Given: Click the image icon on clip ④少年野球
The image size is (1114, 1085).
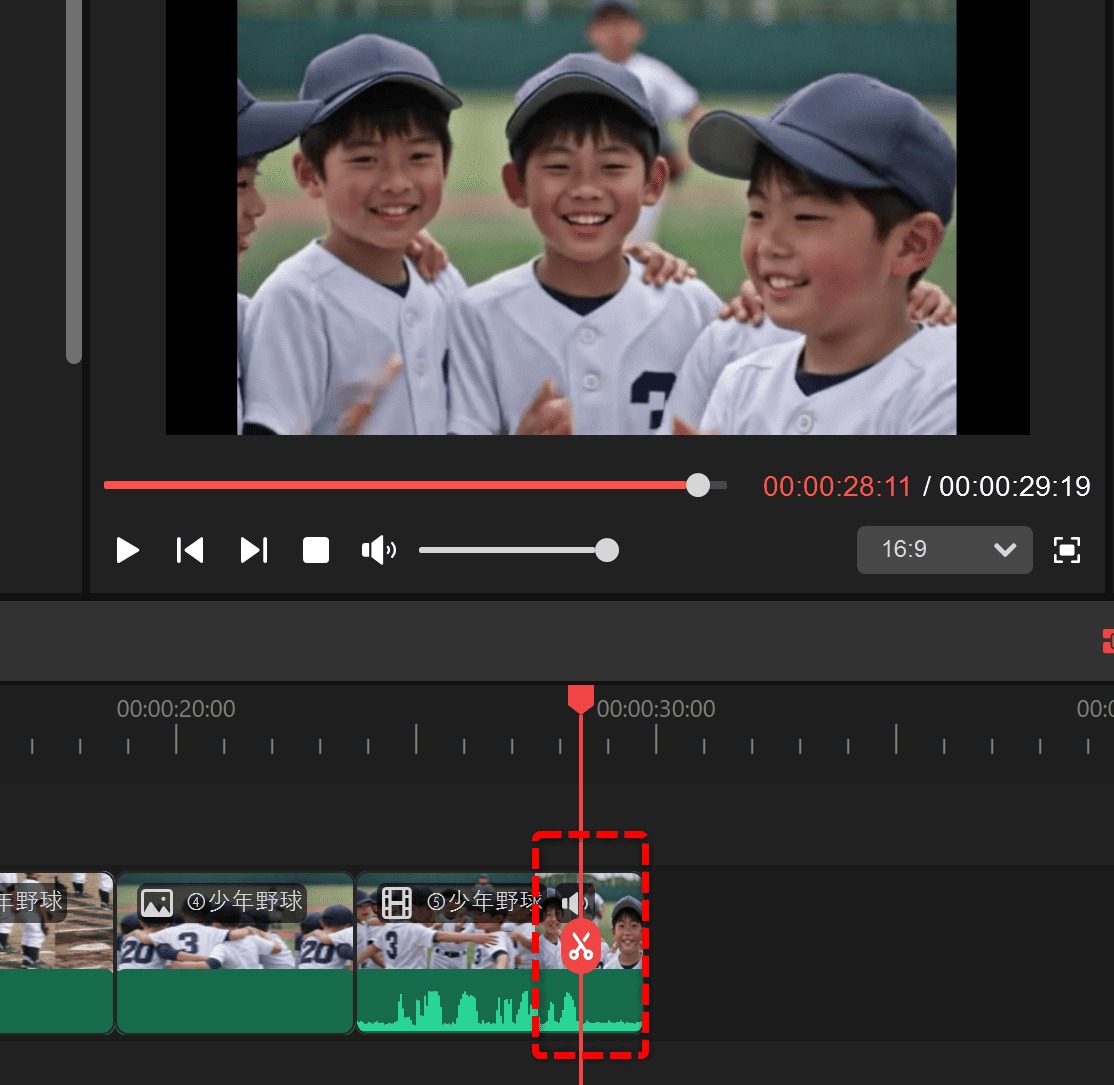Looking at the screenshot, I should 157,903.
